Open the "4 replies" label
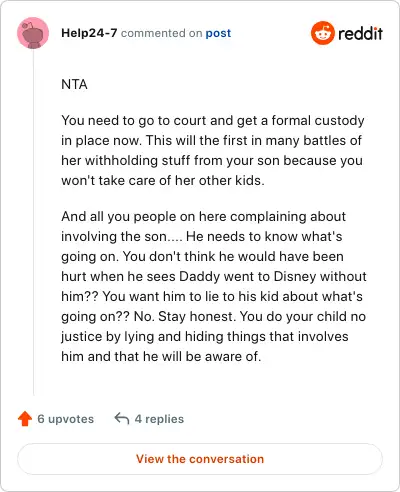The height and width of the screenshot is (492, 400). coord(159,419)
